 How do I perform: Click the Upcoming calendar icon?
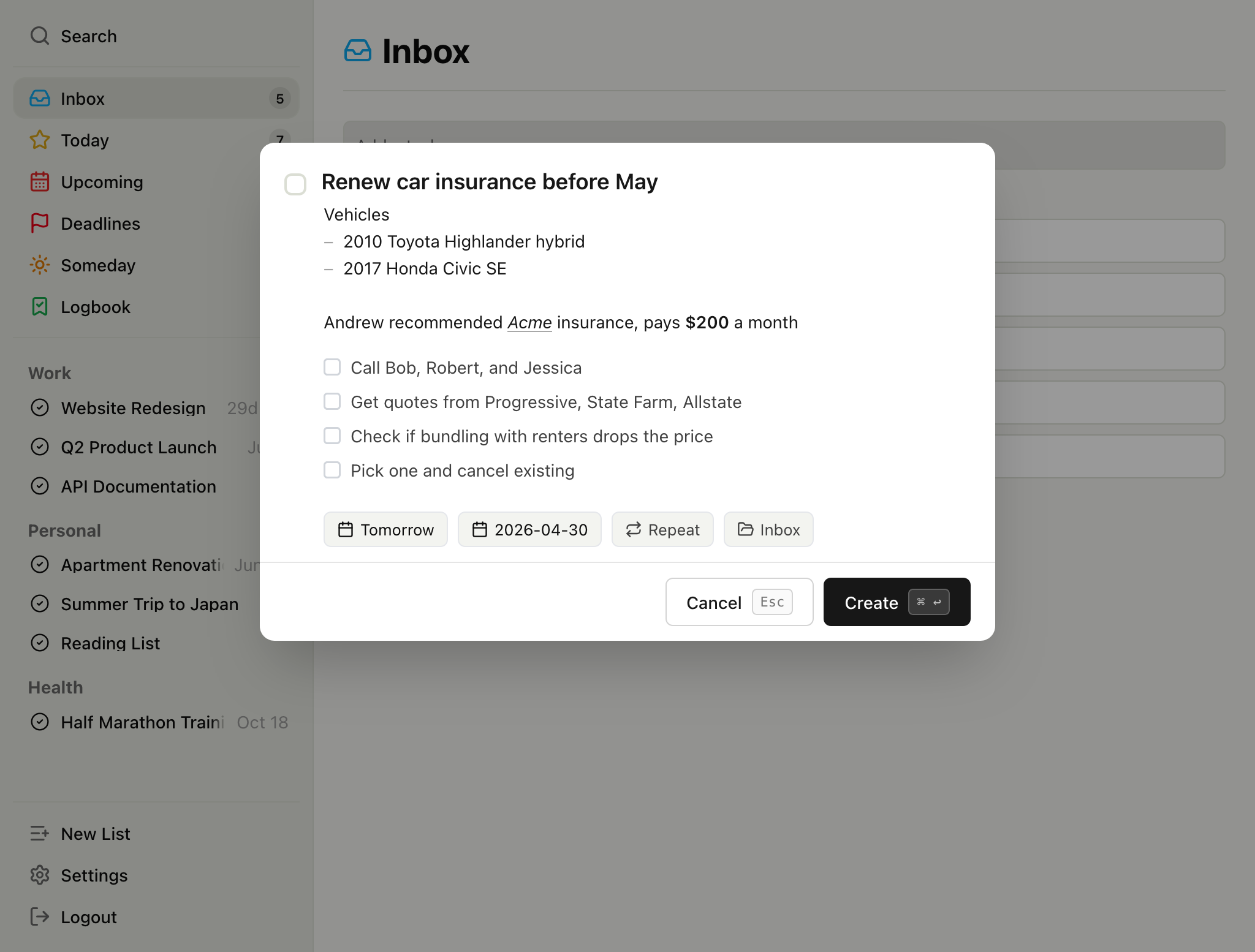pyautogui.click(x=40, y=182)
